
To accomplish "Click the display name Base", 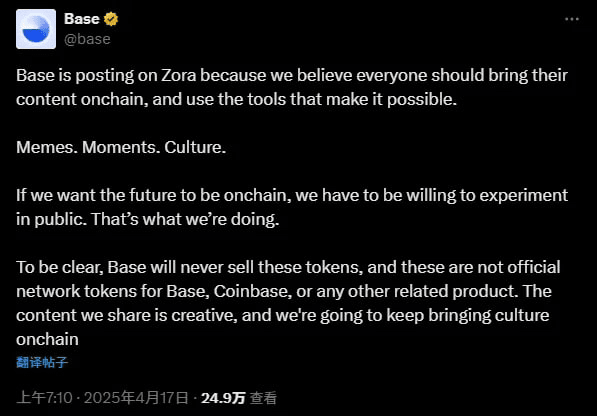I will 82,19.
